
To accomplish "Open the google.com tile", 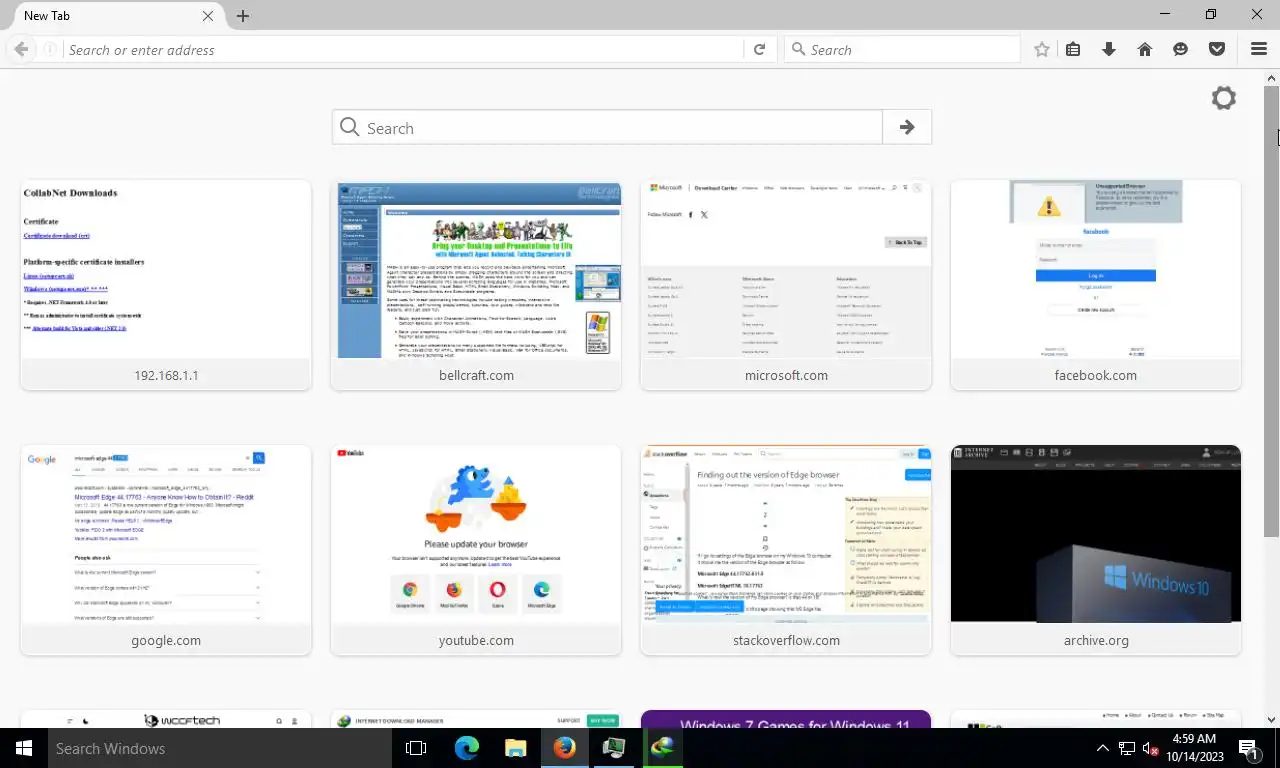I will tap(166, 550).
